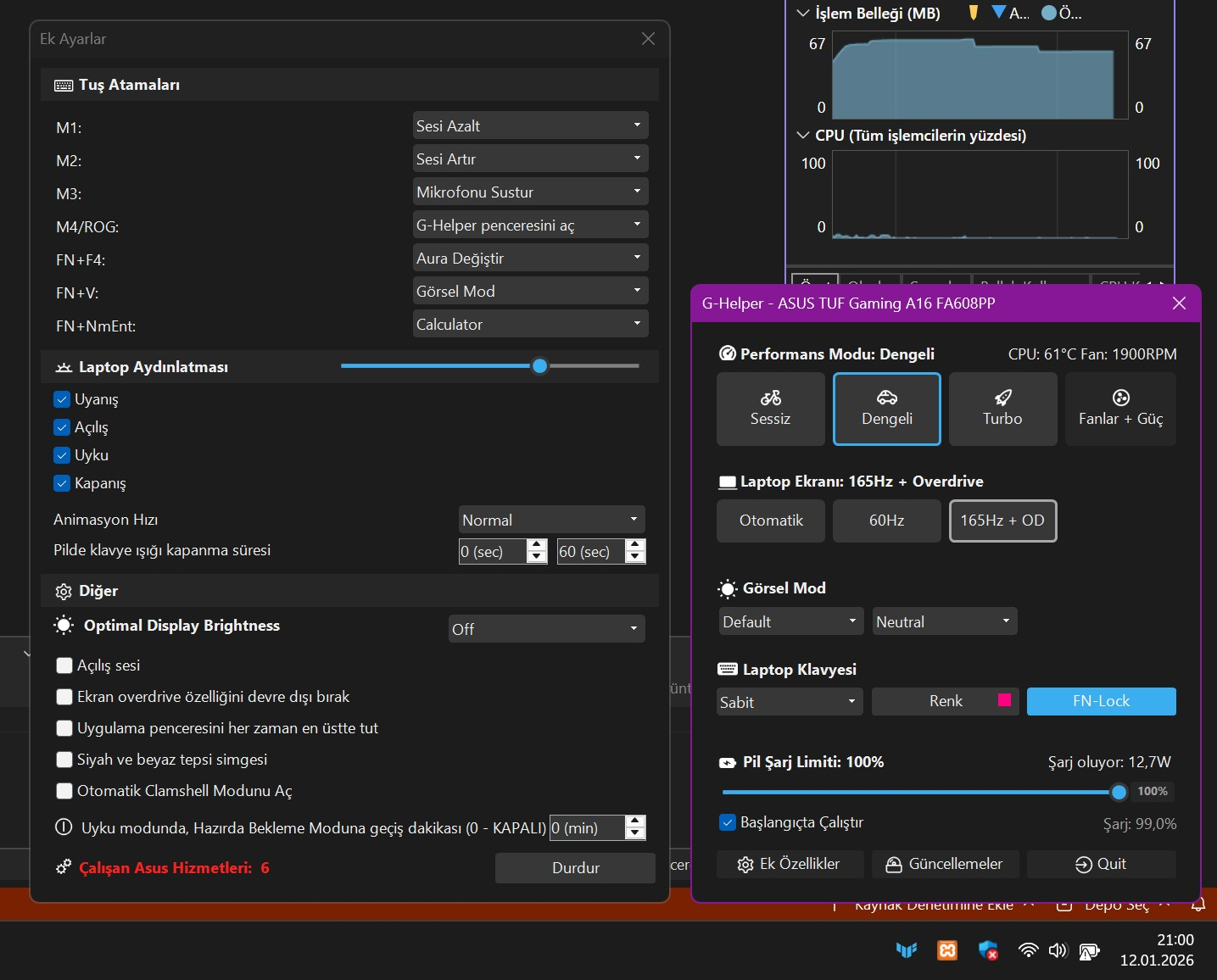This screenshot has height=980, width=1217.
Task: Select the Sessiz performance mode
Action: point(771,409)
